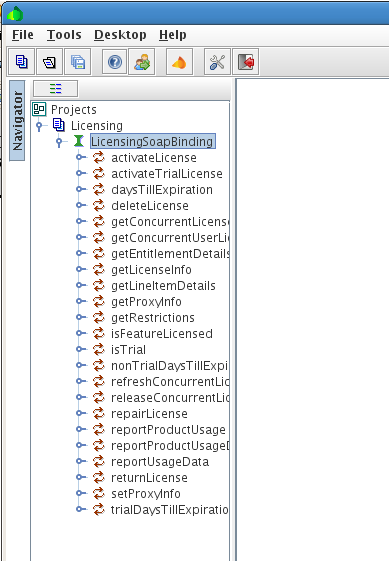This screenshot has height=561, width=389.
Task: Select the Projects root label
Action: click(x=74, y=109)
